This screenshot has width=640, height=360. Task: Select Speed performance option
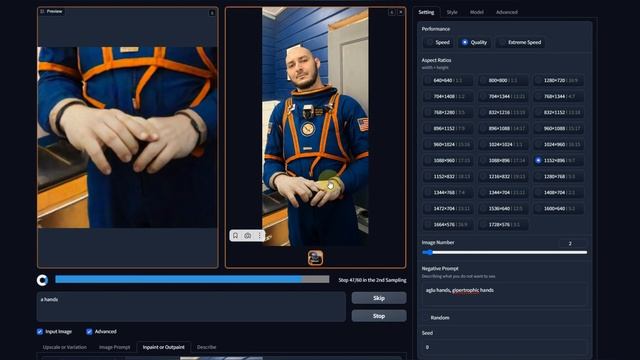[x=438, y=42]
